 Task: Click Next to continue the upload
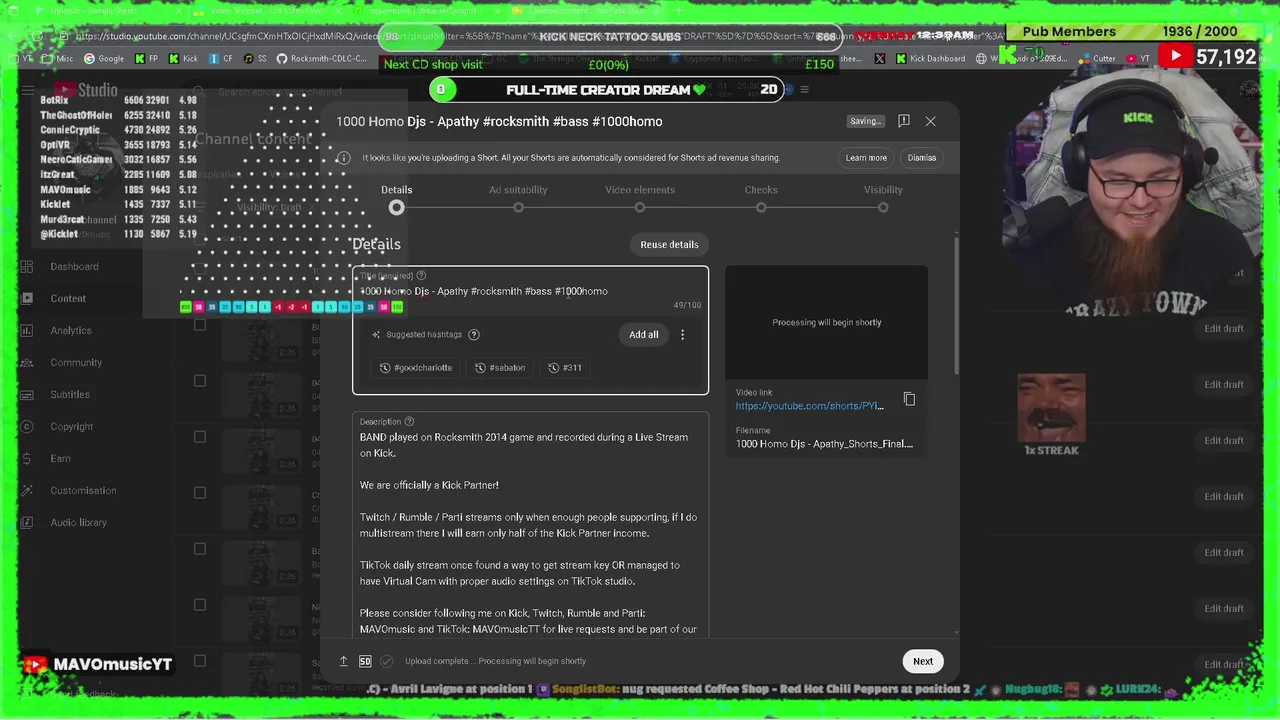click(x=923, y=661)
